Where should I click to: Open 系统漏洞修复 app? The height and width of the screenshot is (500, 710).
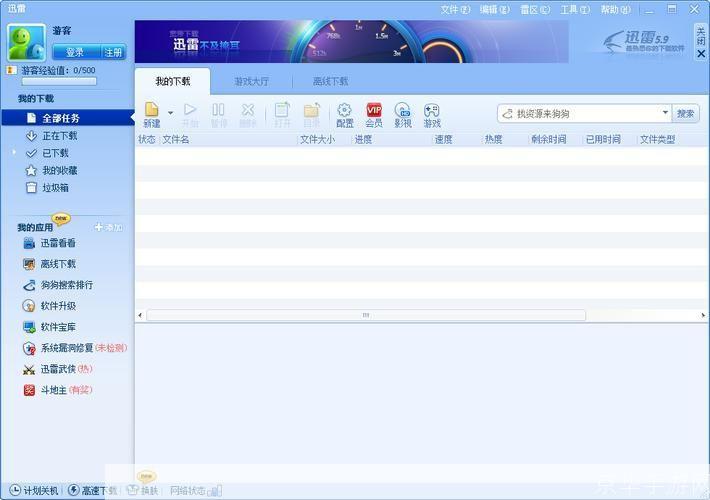[75, 348]
